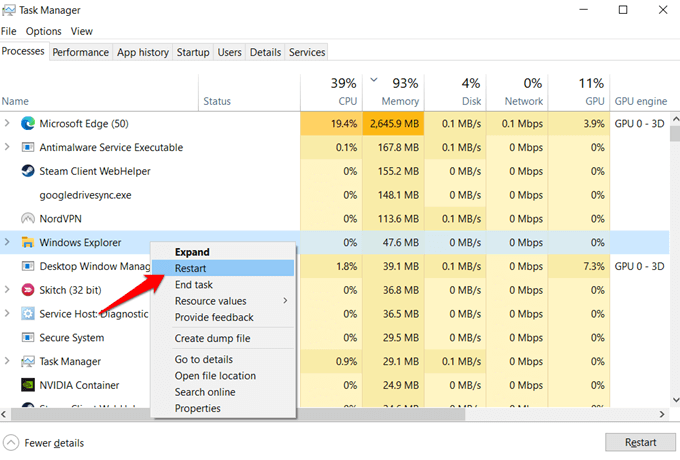Click the horizontal scrollbar thumb
This screenshot has width=680, height=460.
point(238,414)
